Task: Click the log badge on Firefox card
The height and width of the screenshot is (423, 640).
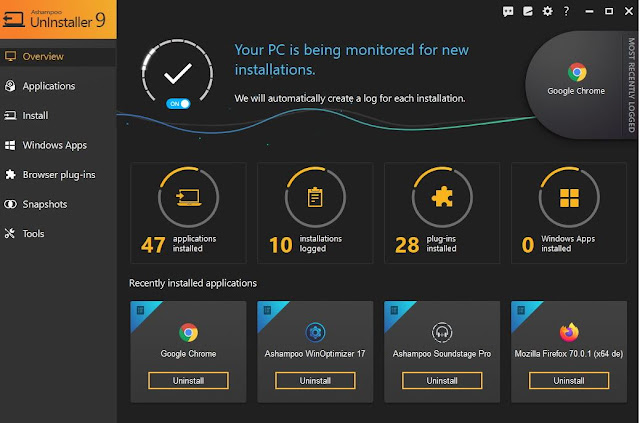Action: (x=521, y=310)
